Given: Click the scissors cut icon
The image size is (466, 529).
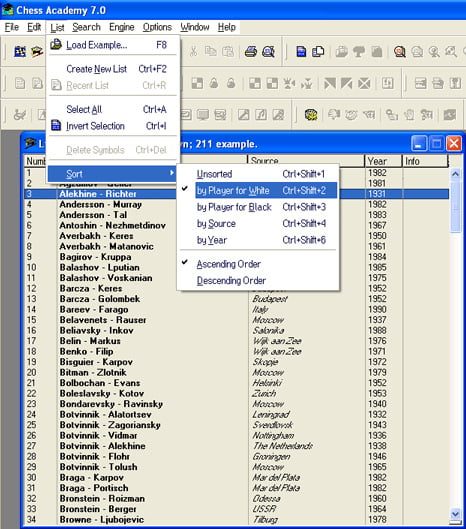Looking at the screenshot, I should tap(193, 52).
